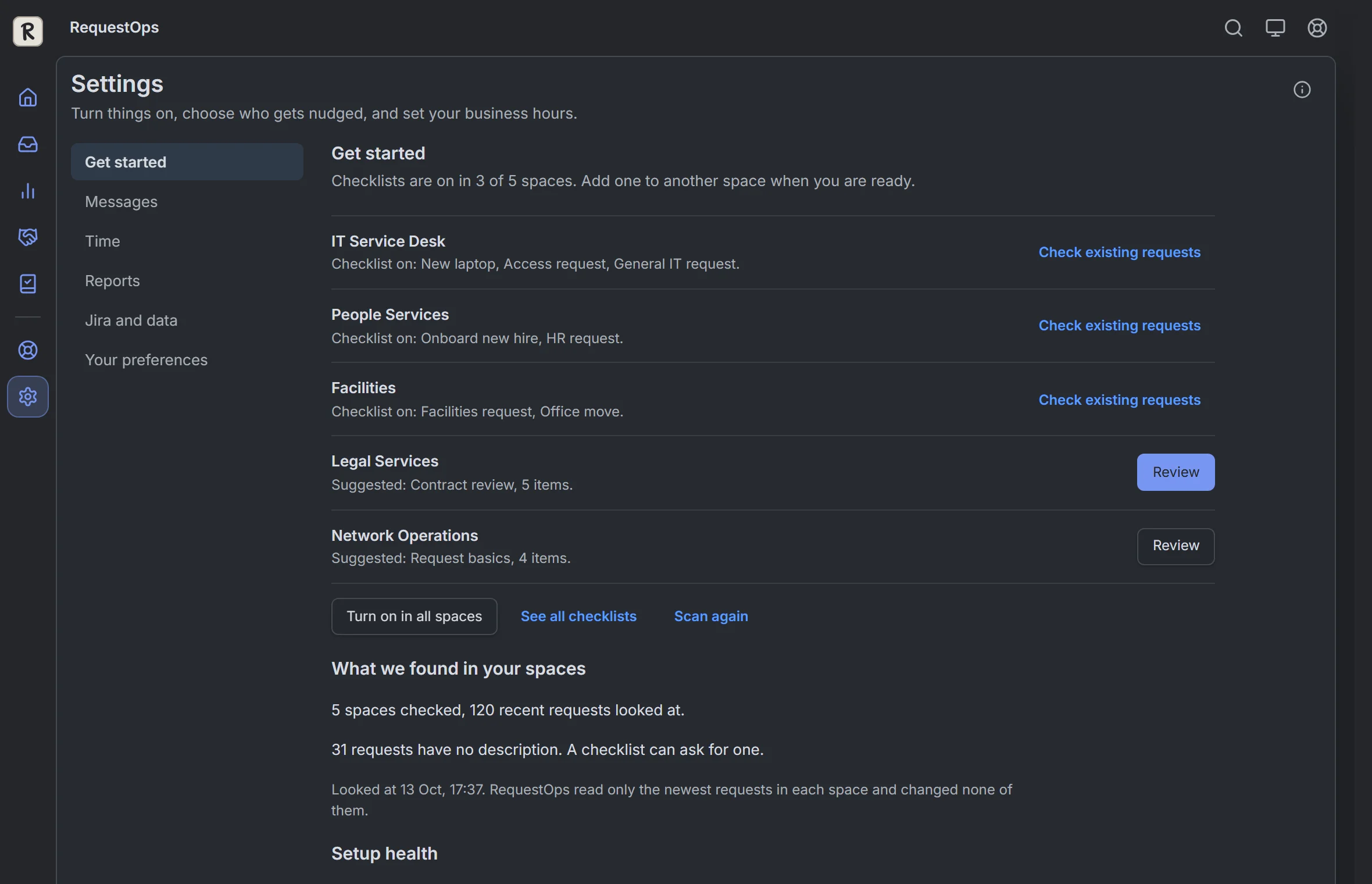This screenshot has width=1372, height=884.
Task: Select the gear Settings icon in sidebar
Action: 28,397
